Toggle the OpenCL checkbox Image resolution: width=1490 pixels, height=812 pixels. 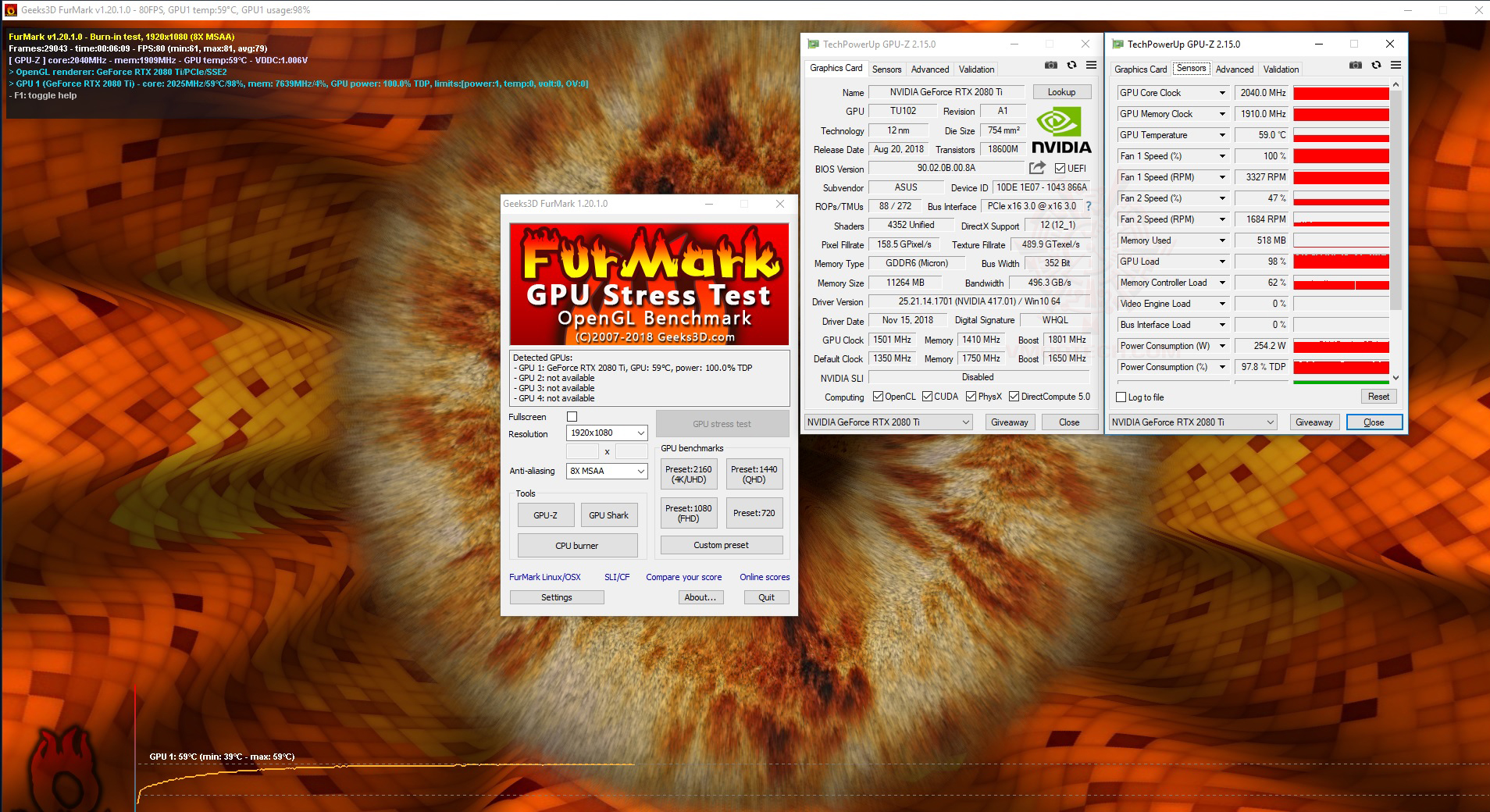click(x=878, y=397)
